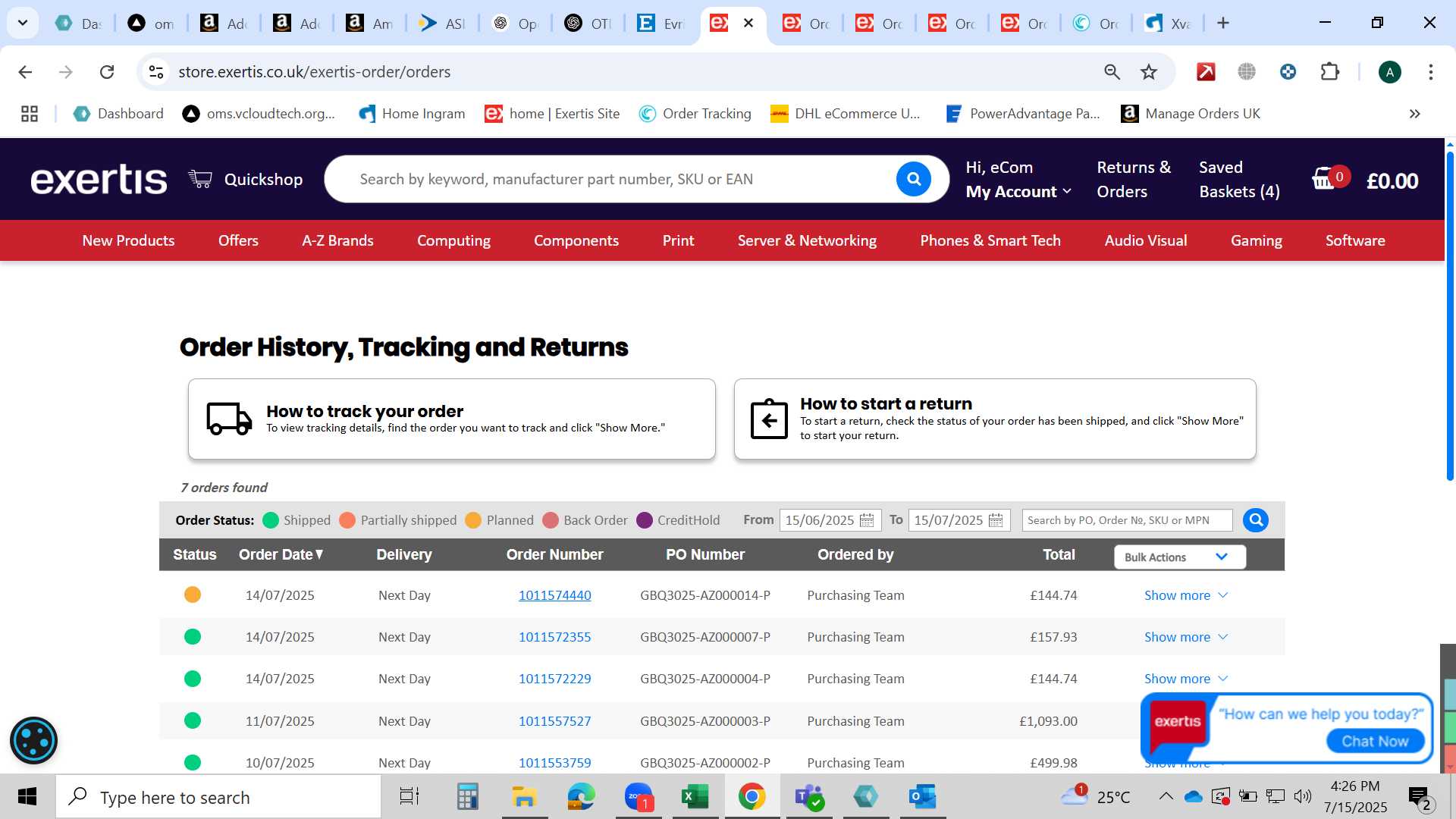The height and width of the screenshot is (819, 1456).
Task: Click the CreditHold purple status legend dot
Action: tap(645, 520)
